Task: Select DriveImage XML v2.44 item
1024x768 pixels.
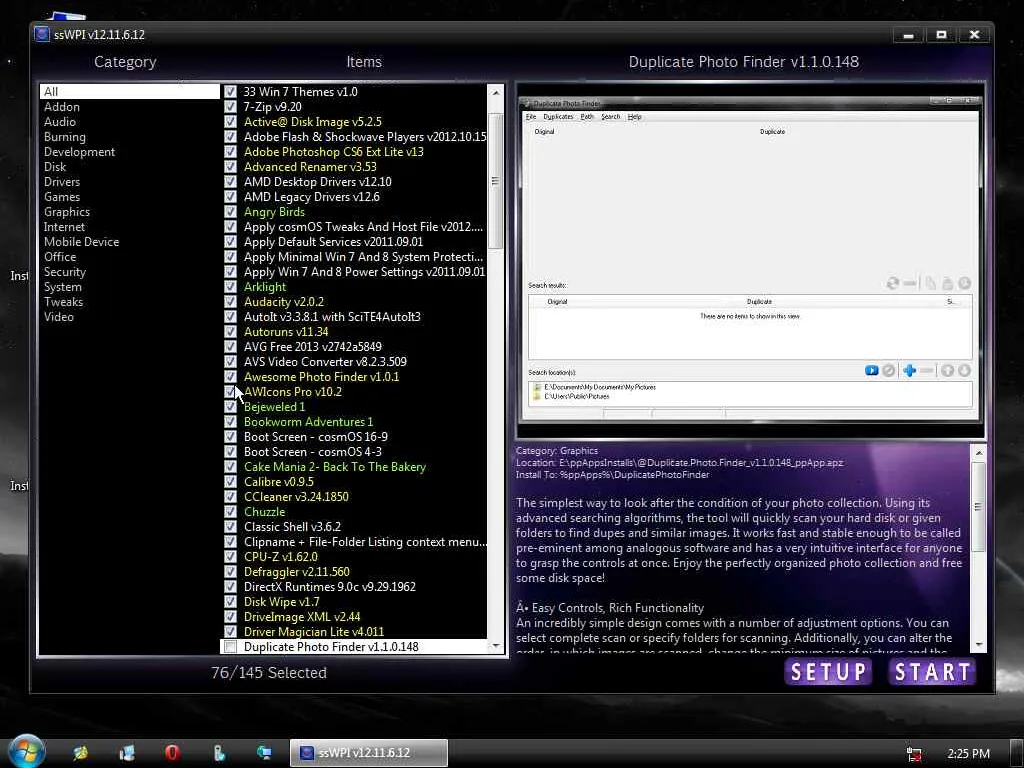Action: pos(302,617)
